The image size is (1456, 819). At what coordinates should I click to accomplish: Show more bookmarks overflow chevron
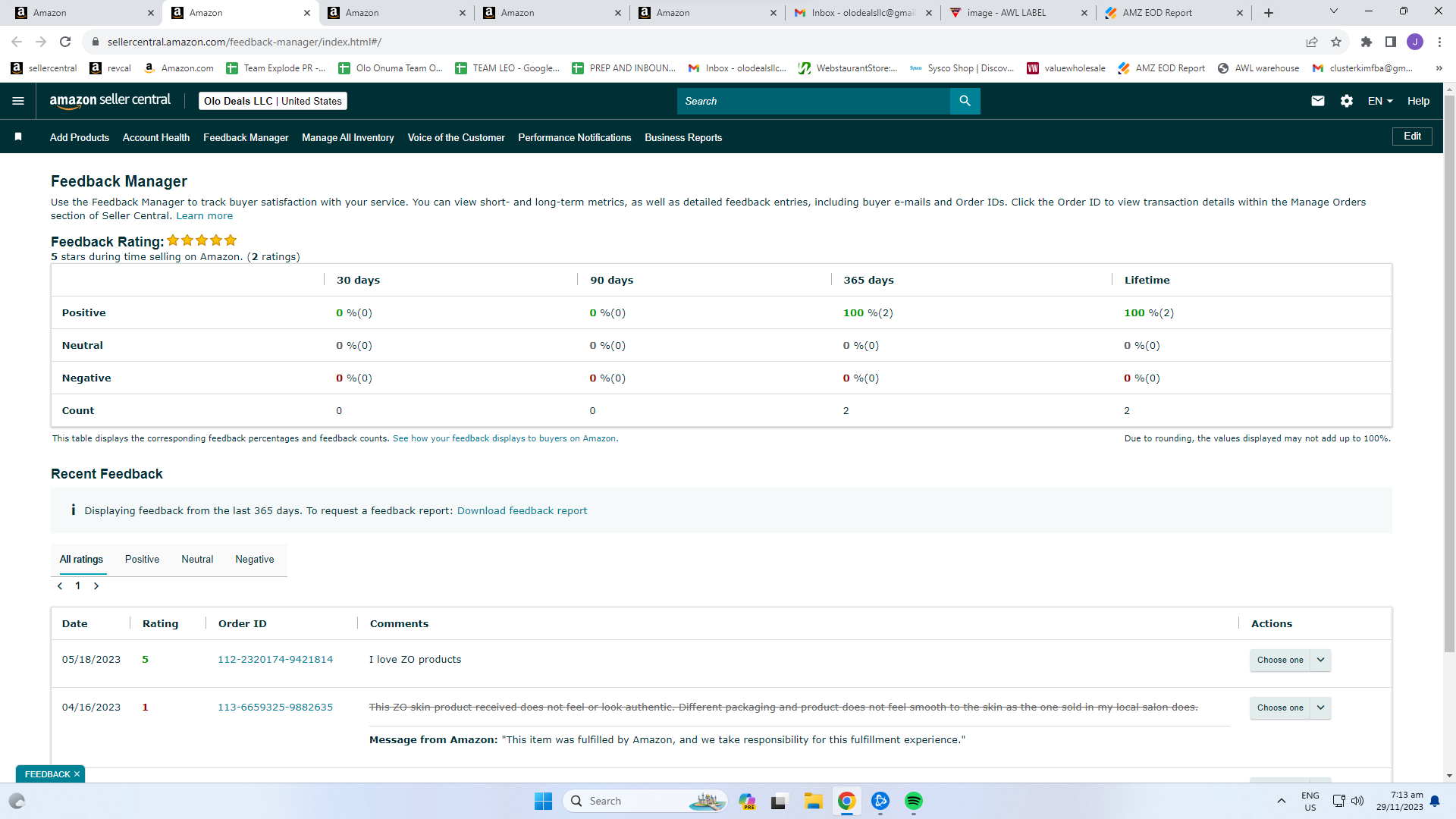[x=1439, y=68]
